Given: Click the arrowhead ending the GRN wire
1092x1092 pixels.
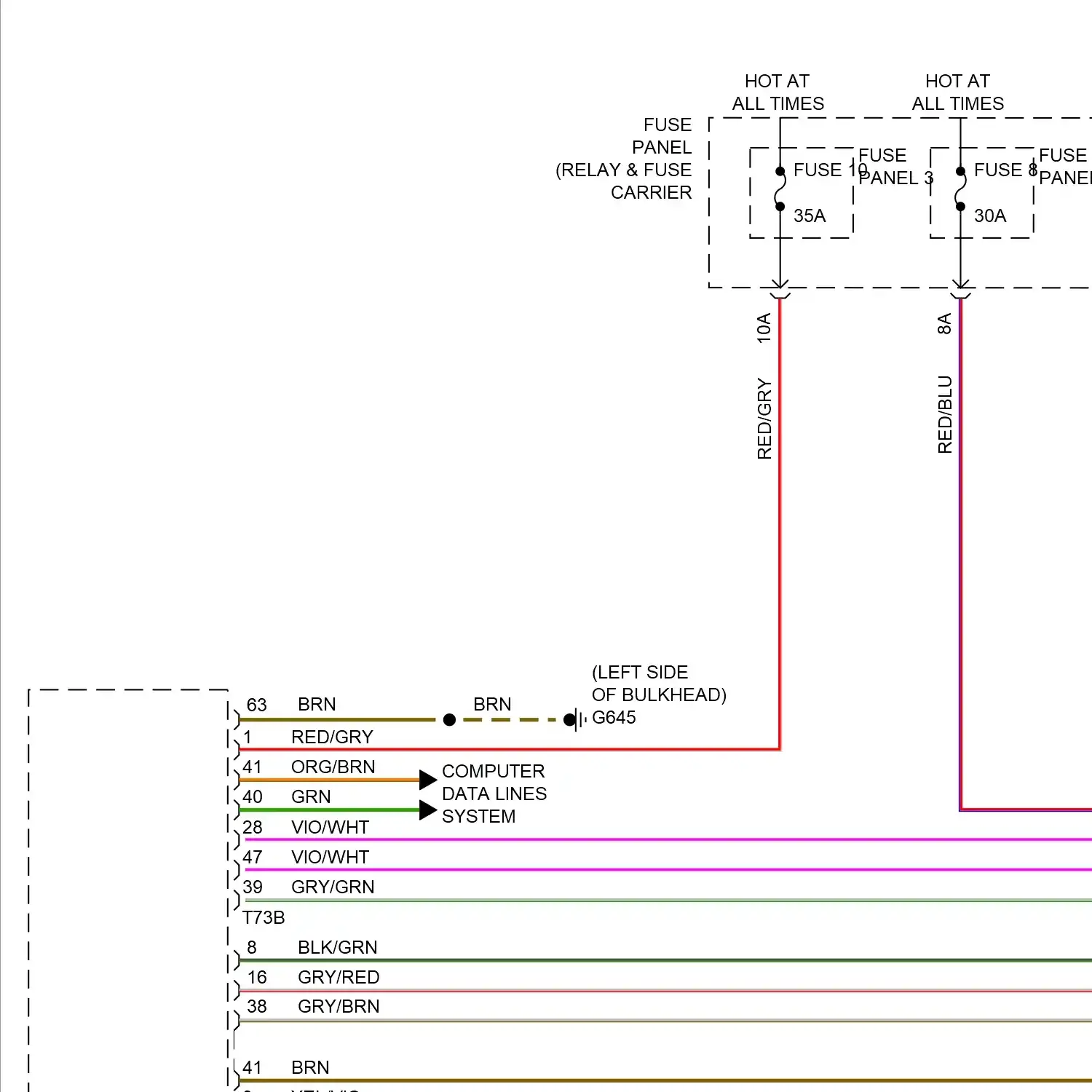Looking at the screenshot, I should click(x=428, y=810).
